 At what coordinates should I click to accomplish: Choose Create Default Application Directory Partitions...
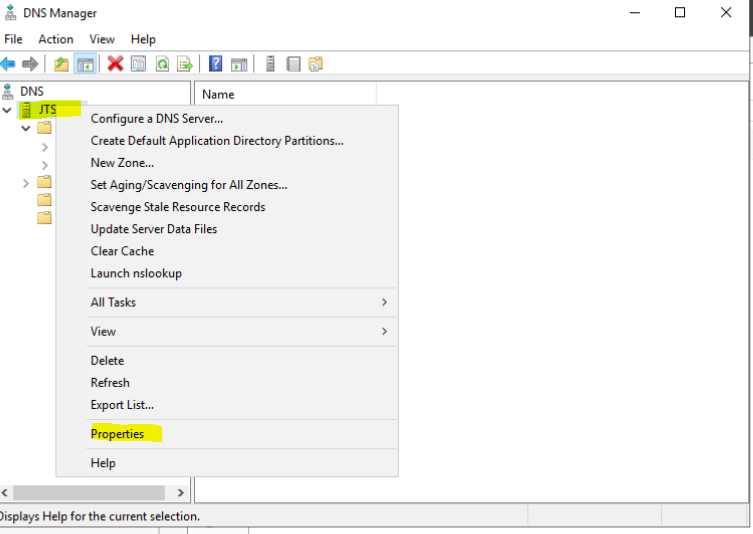[227, 141]
